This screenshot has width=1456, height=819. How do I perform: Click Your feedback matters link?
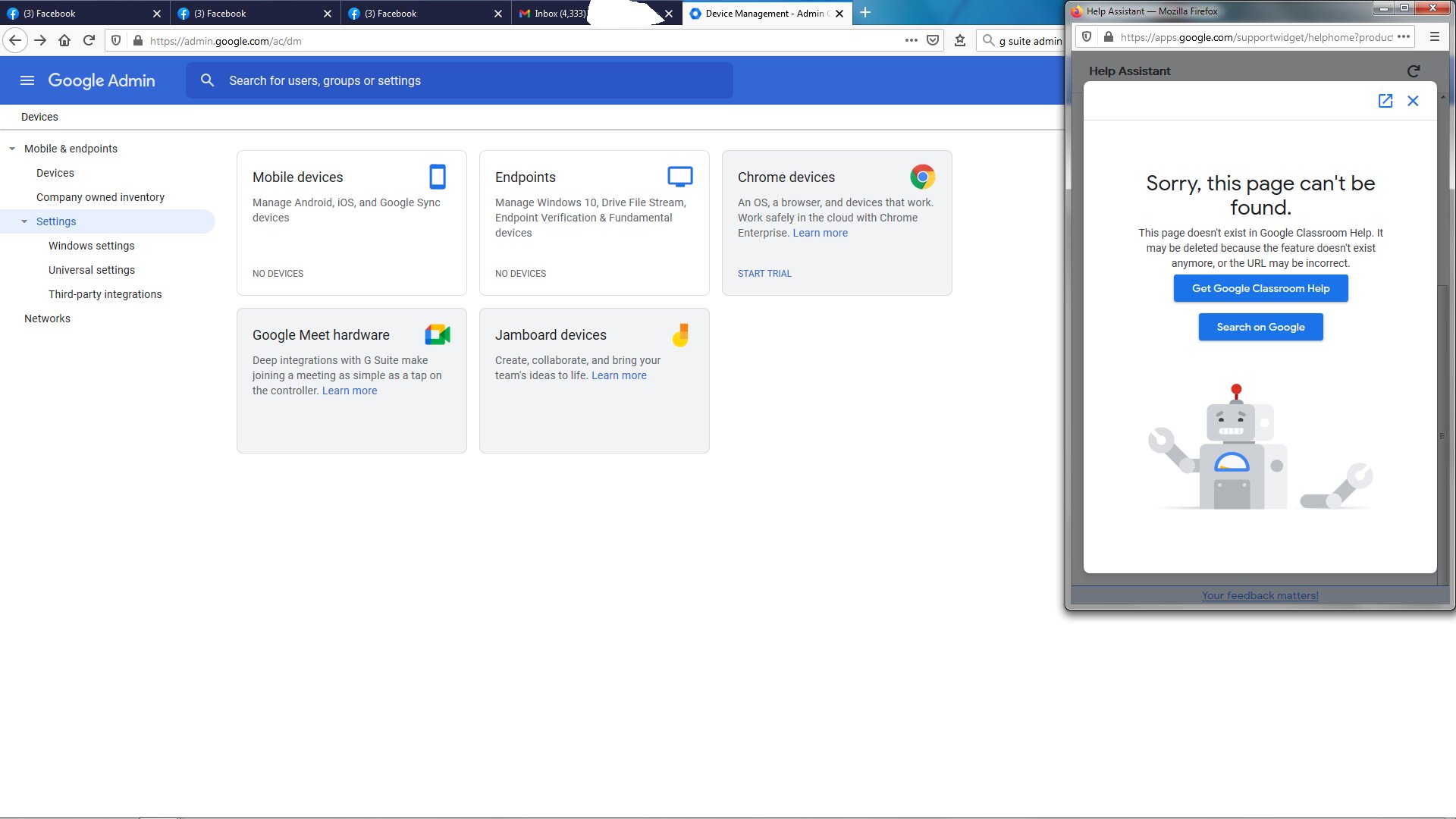pos(1260,595)
